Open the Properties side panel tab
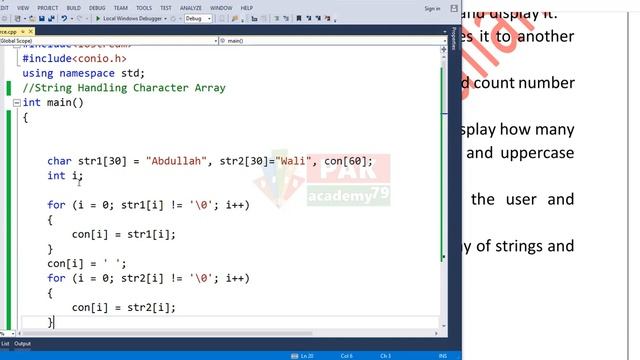 (454, 39)
